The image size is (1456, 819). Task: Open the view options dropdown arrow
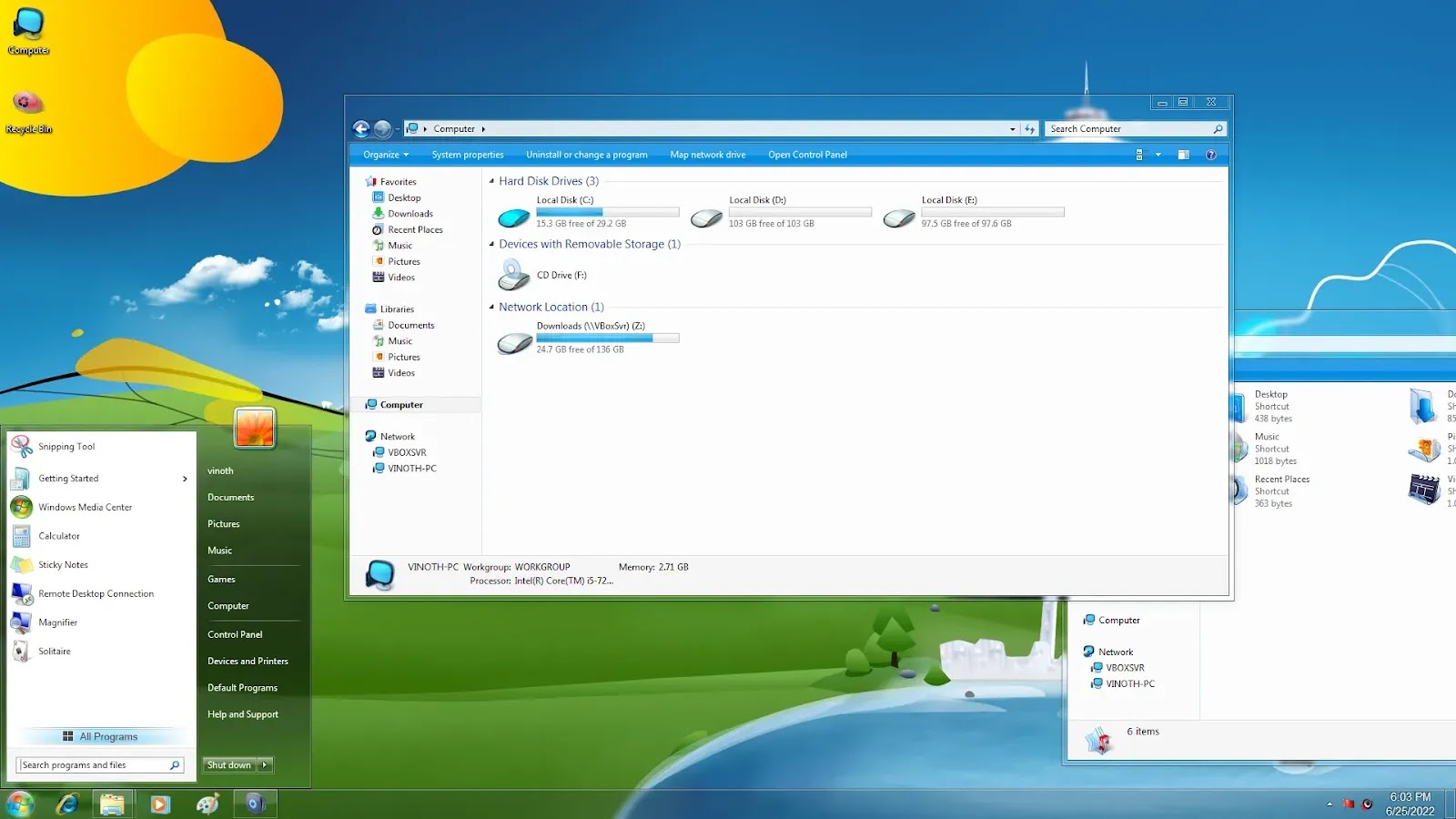click(1158, 155)
